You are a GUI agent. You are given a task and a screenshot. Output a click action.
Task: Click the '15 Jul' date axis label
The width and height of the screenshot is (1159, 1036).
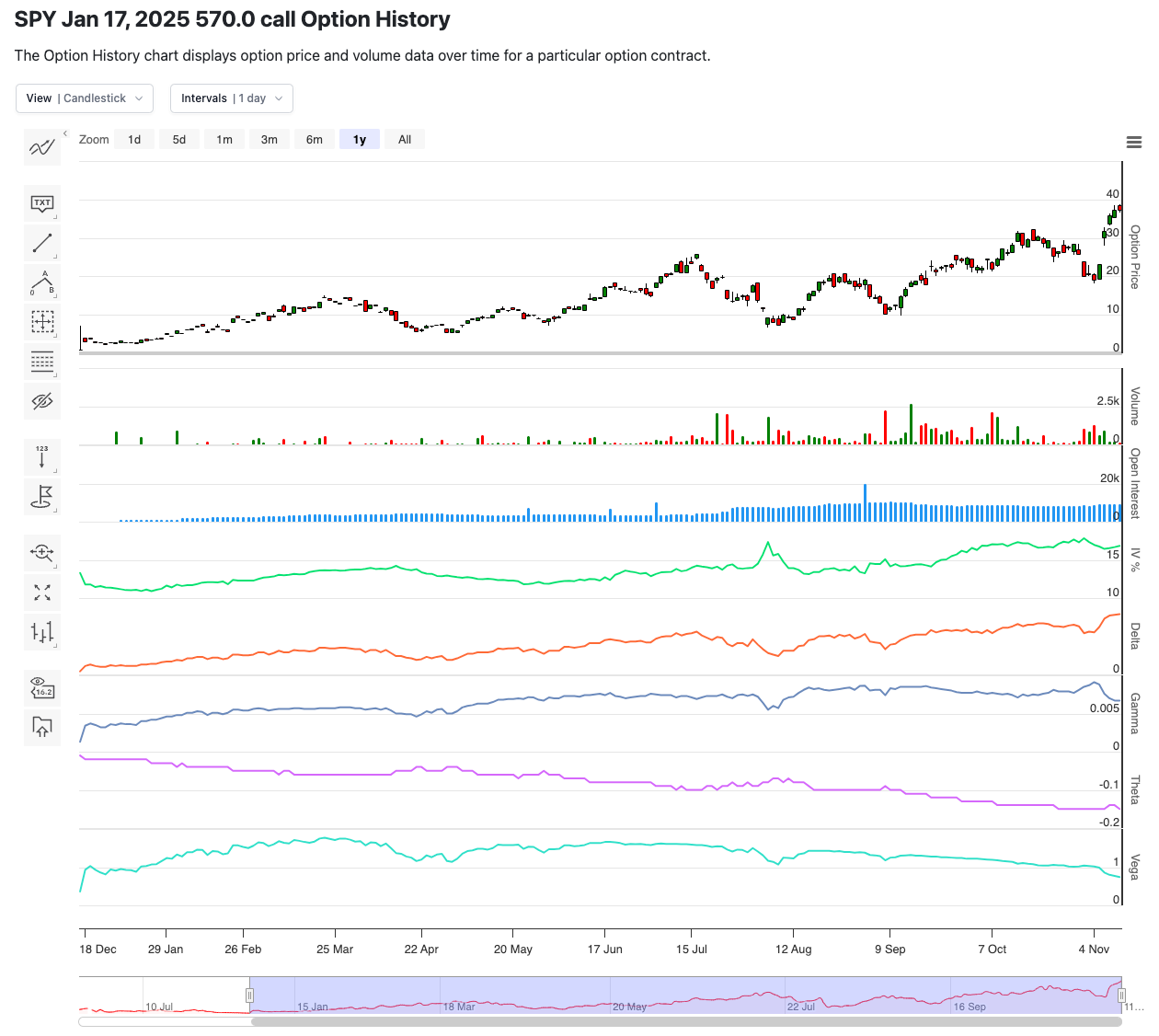tap(692, 950)
